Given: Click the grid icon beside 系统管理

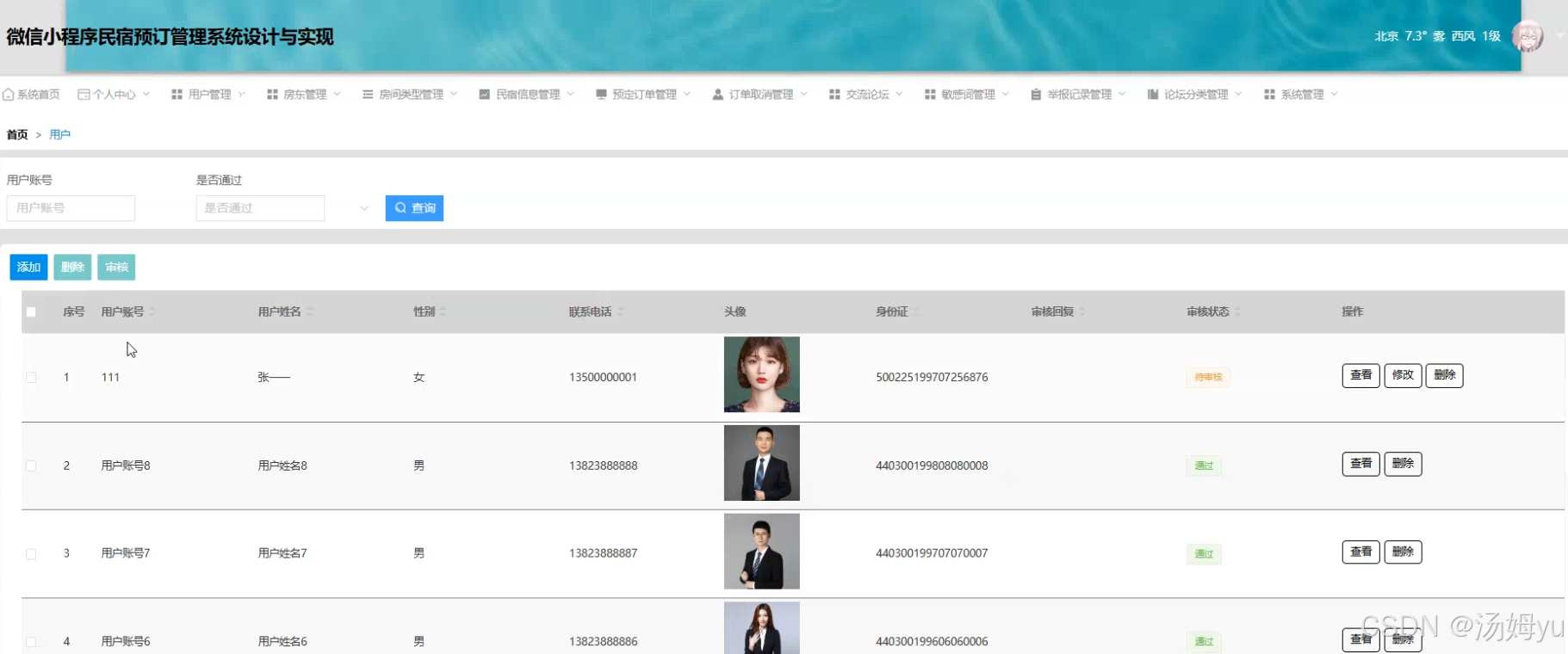Looking at the screenshot, I should tap(1269, 95).
